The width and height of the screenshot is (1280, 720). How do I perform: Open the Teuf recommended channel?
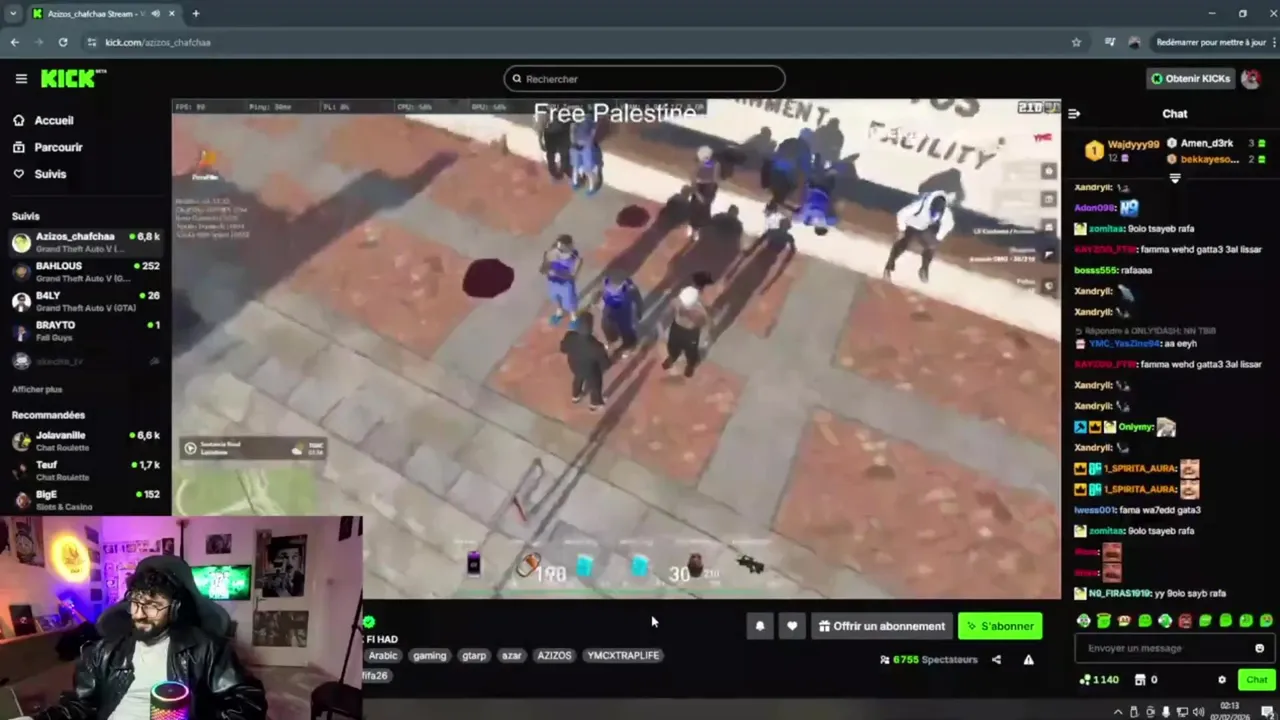click(x=86, y=470)
